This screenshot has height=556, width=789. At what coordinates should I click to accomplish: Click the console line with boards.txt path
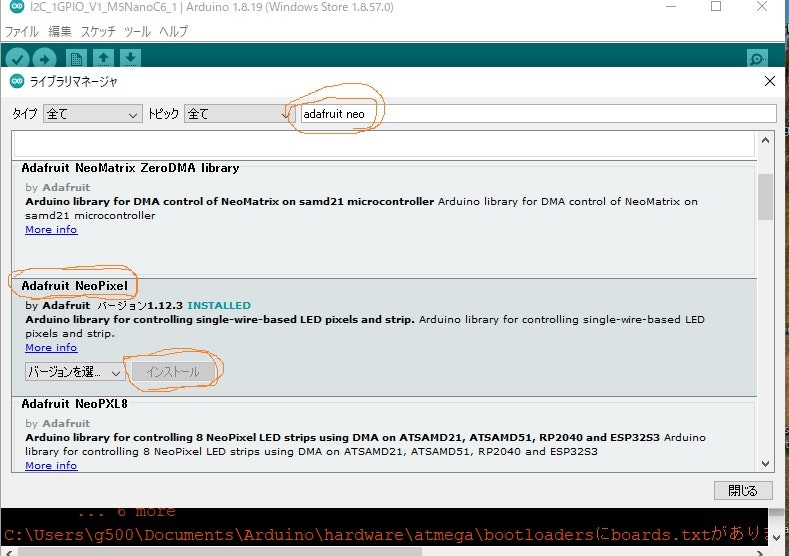coord(384,534)
